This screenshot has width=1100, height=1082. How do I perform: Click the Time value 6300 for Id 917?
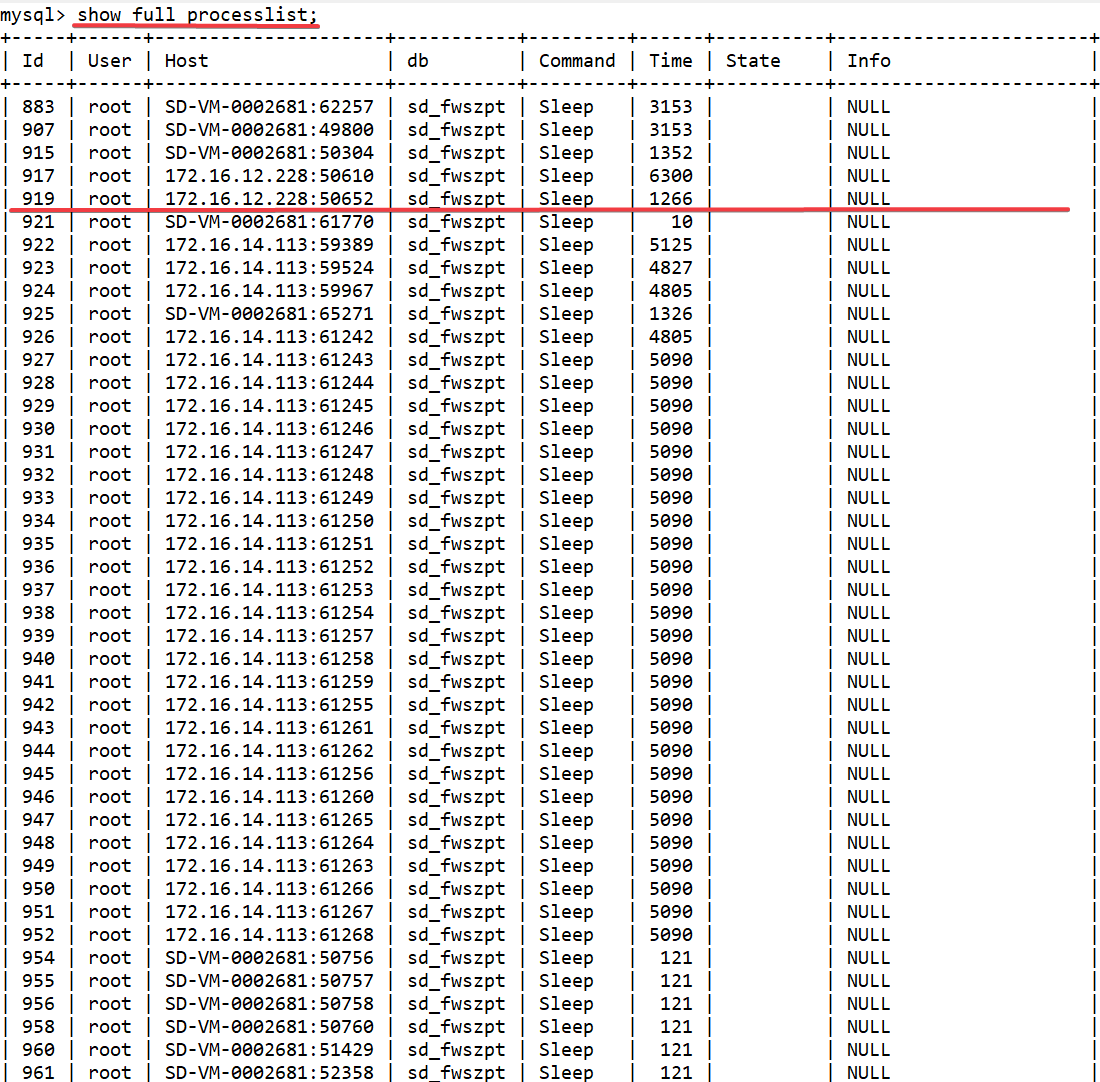tap(671, 175)
